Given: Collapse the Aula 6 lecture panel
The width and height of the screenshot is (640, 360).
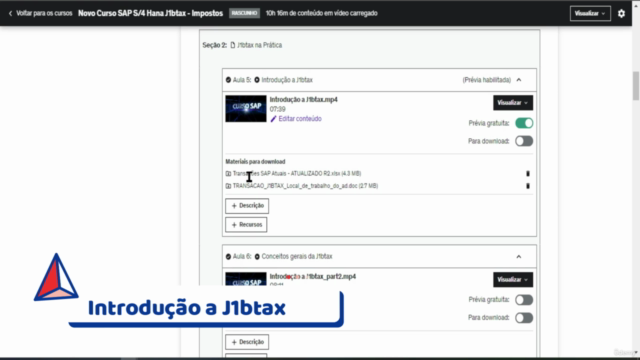Looking at the screenshot, I should tap(519, 256).
